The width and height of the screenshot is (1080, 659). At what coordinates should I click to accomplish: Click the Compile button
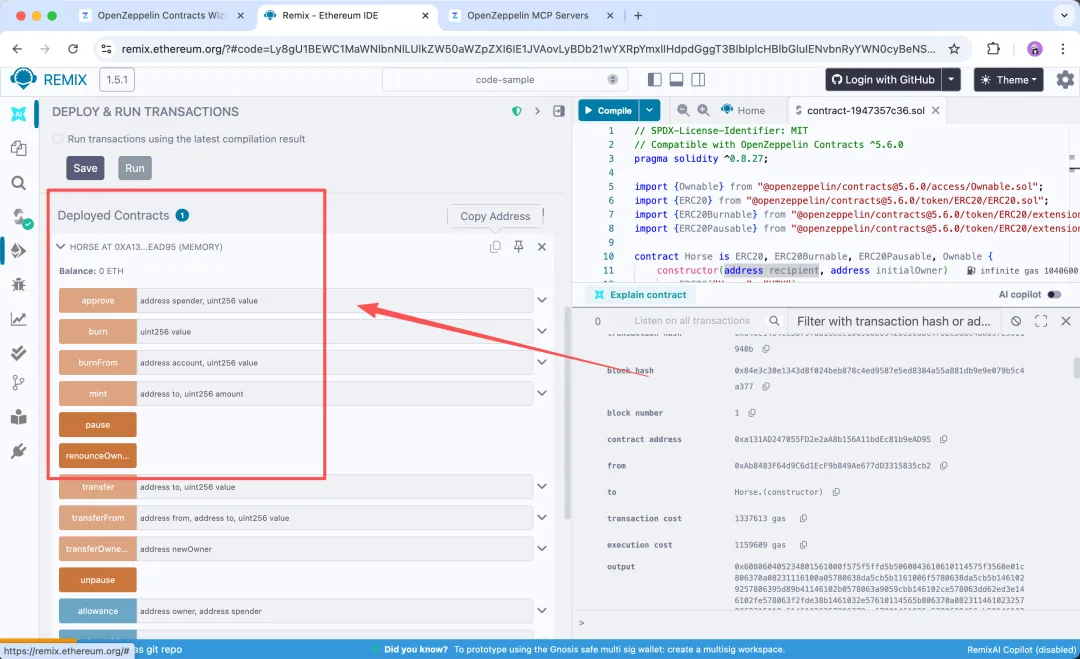click(x=609, y=110)
